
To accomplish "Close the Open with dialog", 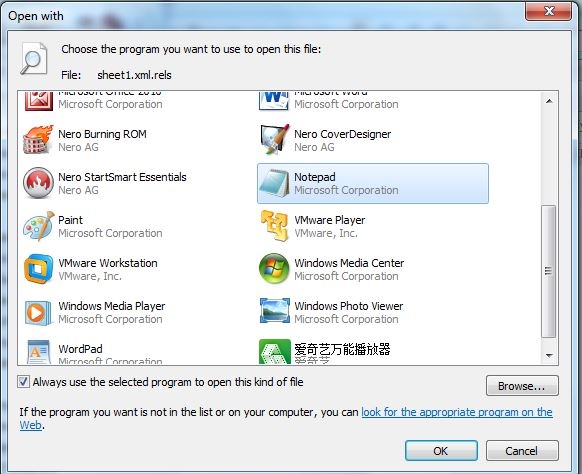I will click(x=549, y=11).
